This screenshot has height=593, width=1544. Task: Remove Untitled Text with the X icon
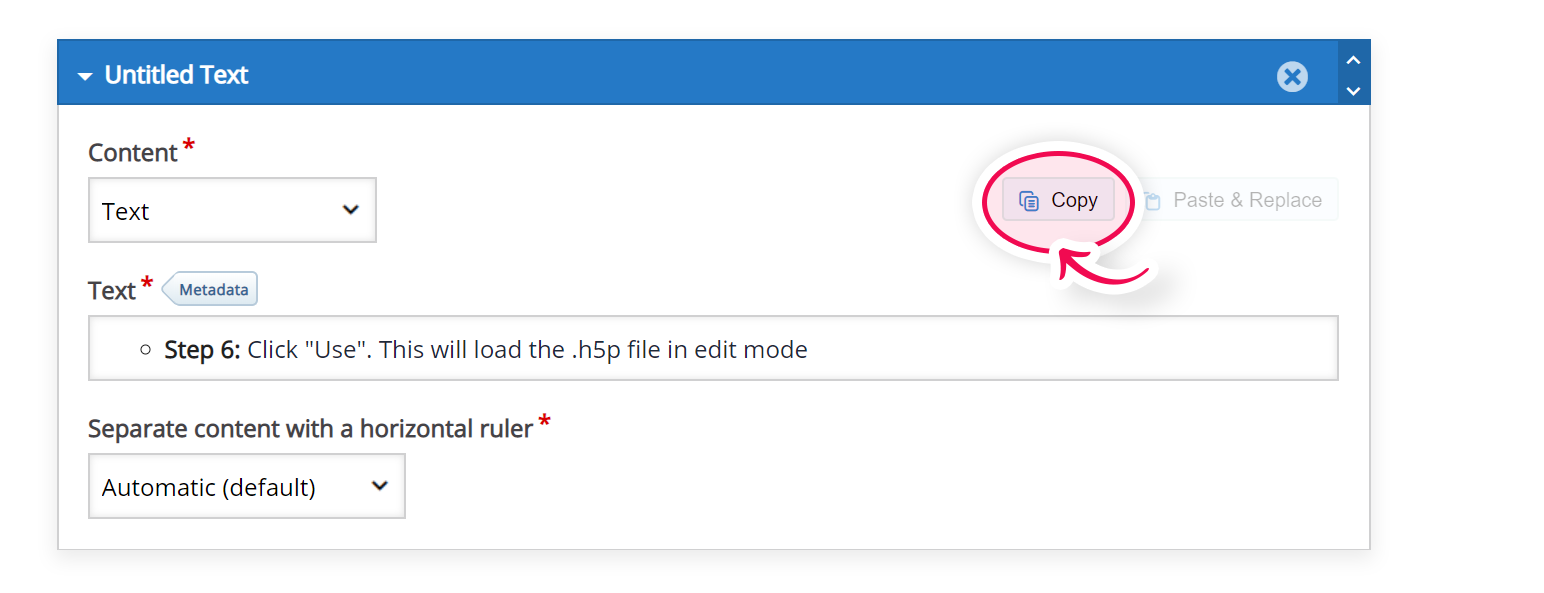coord(1292,76)
